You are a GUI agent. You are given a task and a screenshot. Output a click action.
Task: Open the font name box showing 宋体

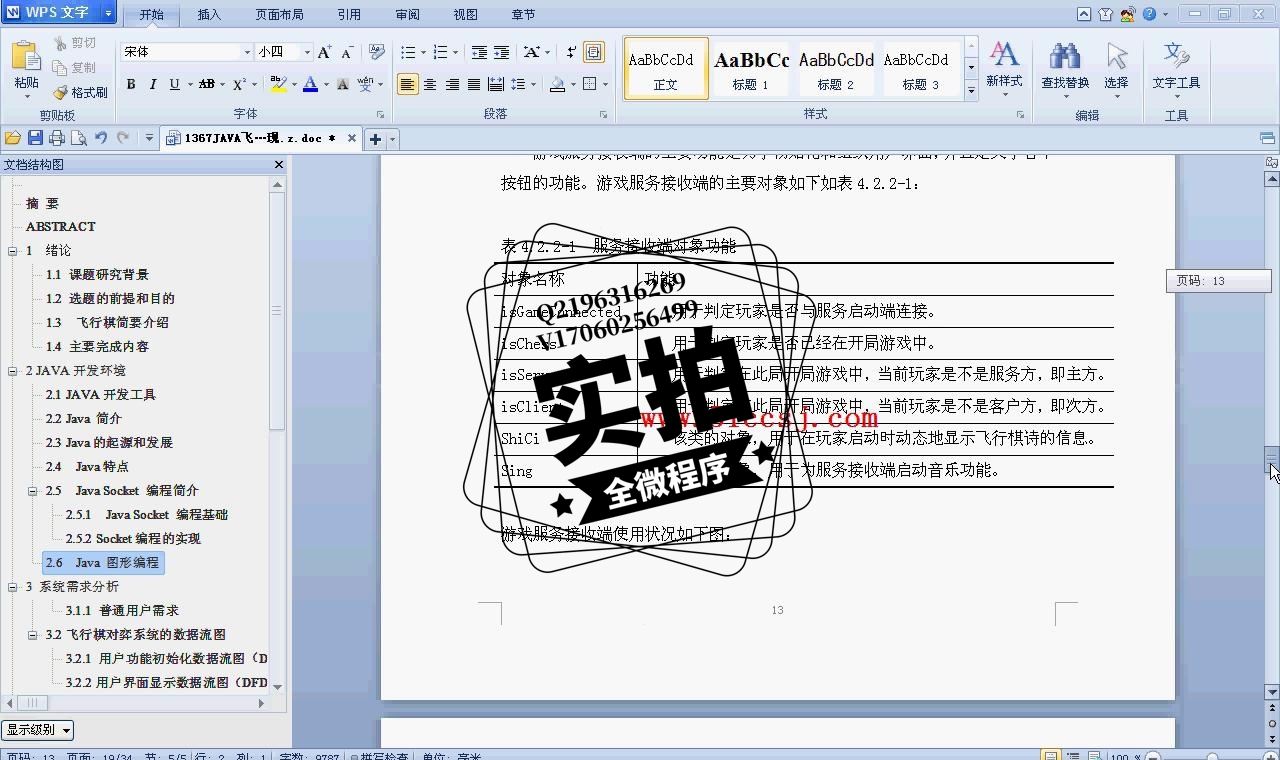187,52
